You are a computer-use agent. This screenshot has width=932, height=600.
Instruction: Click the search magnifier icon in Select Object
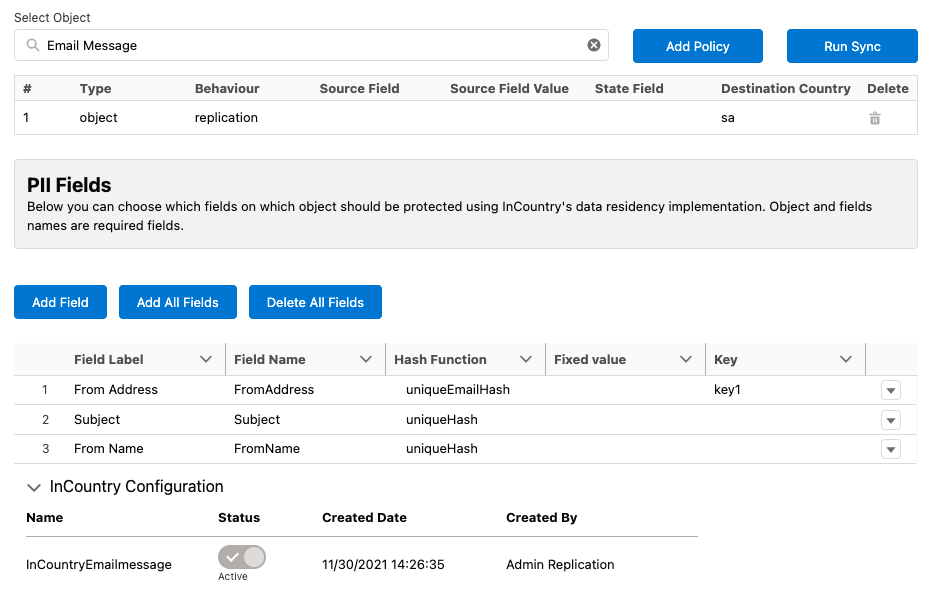[33, 45]
